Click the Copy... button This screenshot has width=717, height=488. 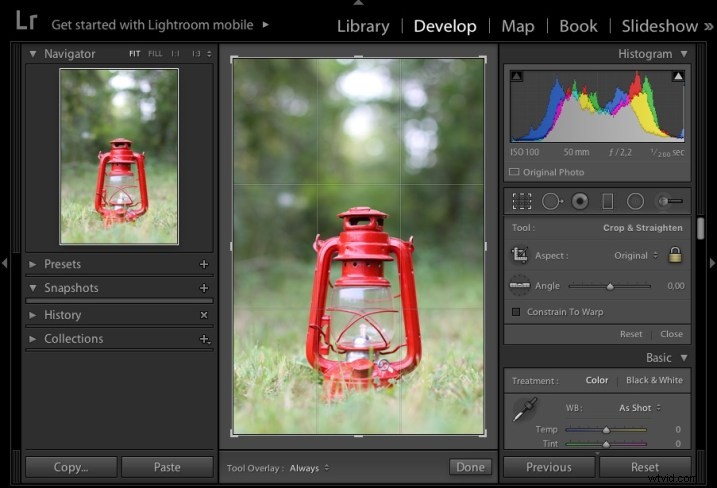tap(71, 467)
